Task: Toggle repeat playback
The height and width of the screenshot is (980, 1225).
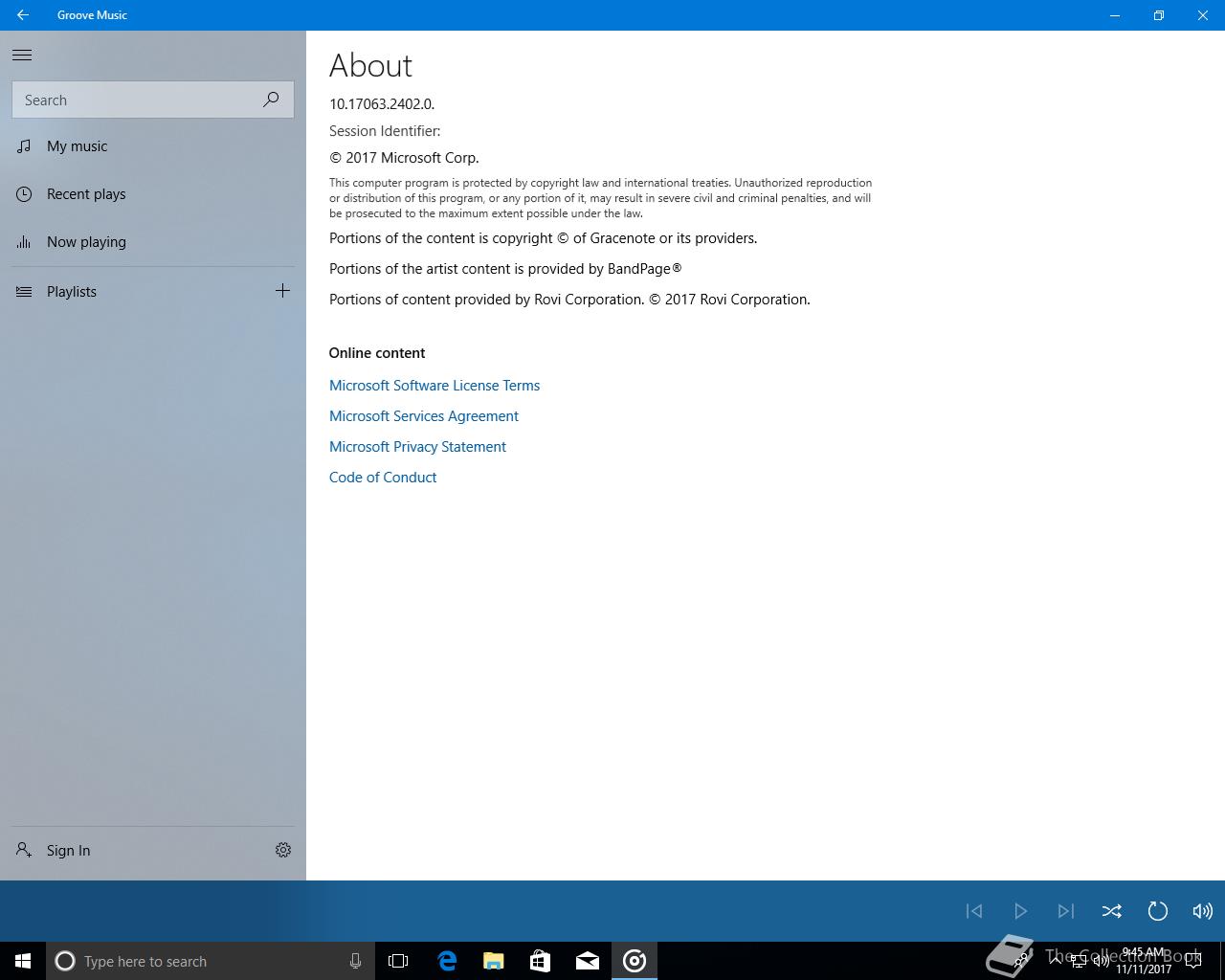Action: (x=1157, y=911)
